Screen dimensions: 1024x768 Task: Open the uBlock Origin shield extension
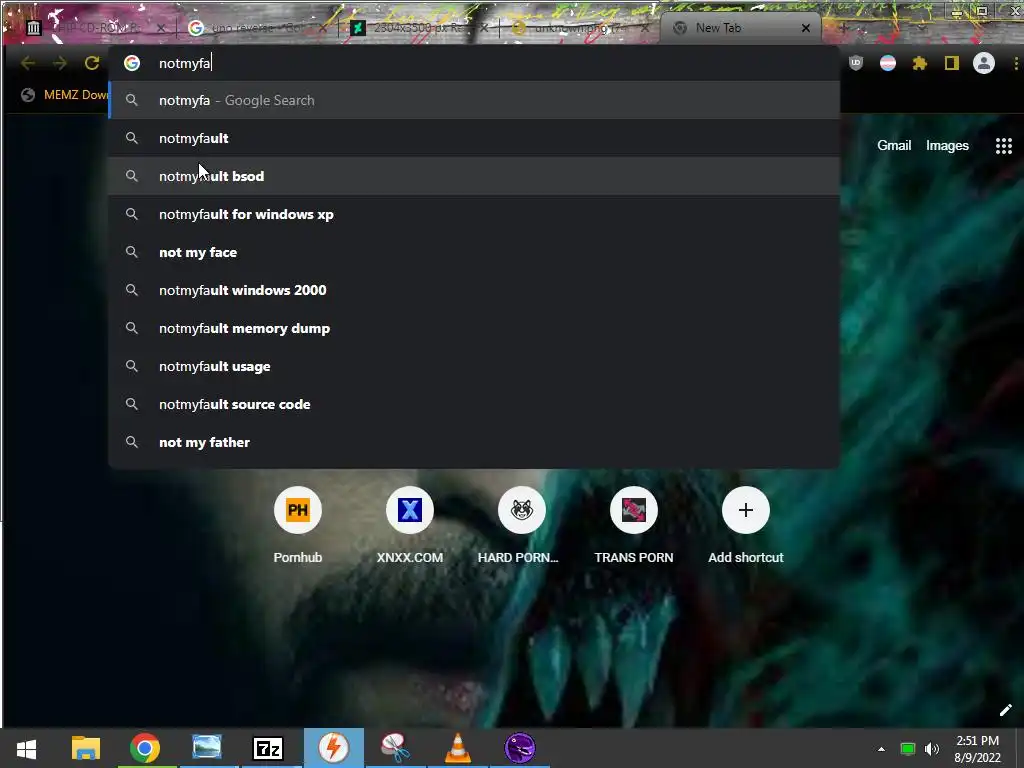(x=856, y=63)
